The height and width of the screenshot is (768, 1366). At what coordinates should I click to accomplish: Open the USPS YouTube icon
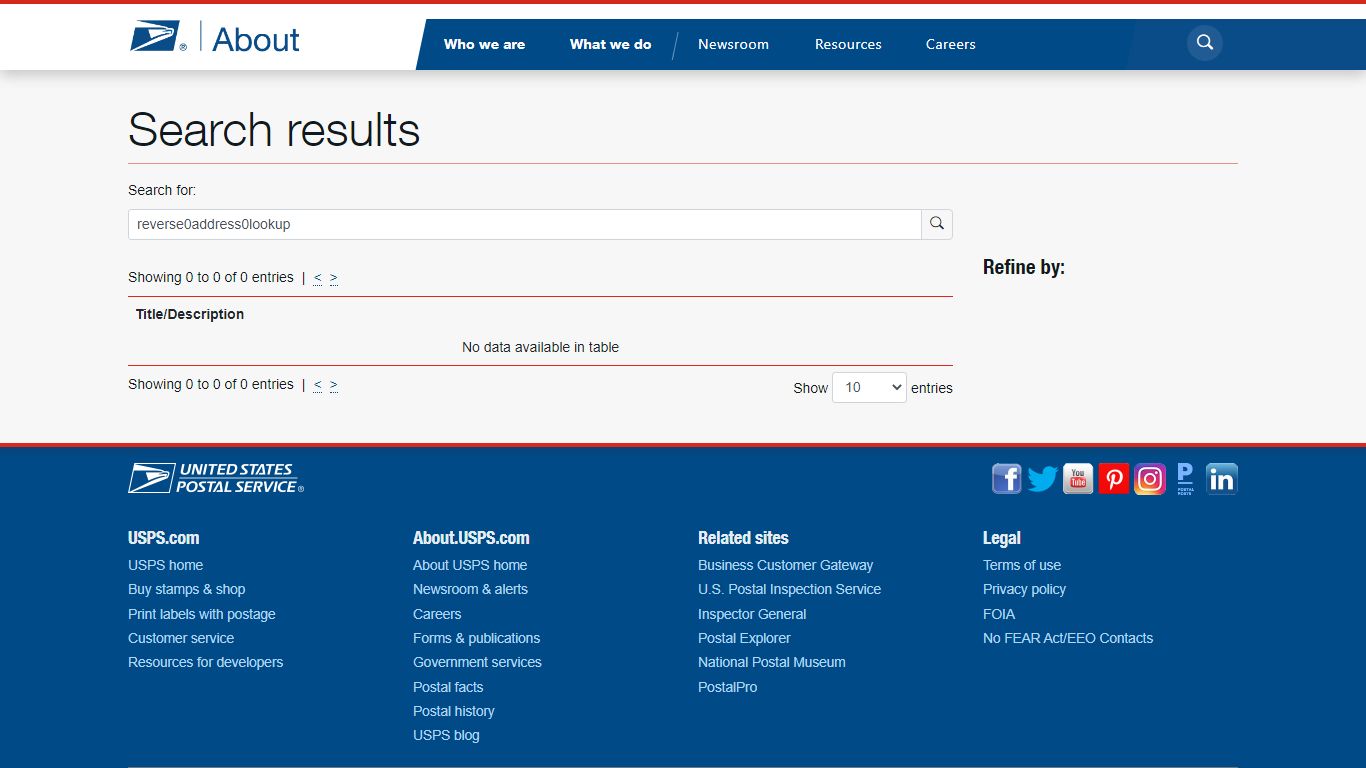coord(1078,479)
